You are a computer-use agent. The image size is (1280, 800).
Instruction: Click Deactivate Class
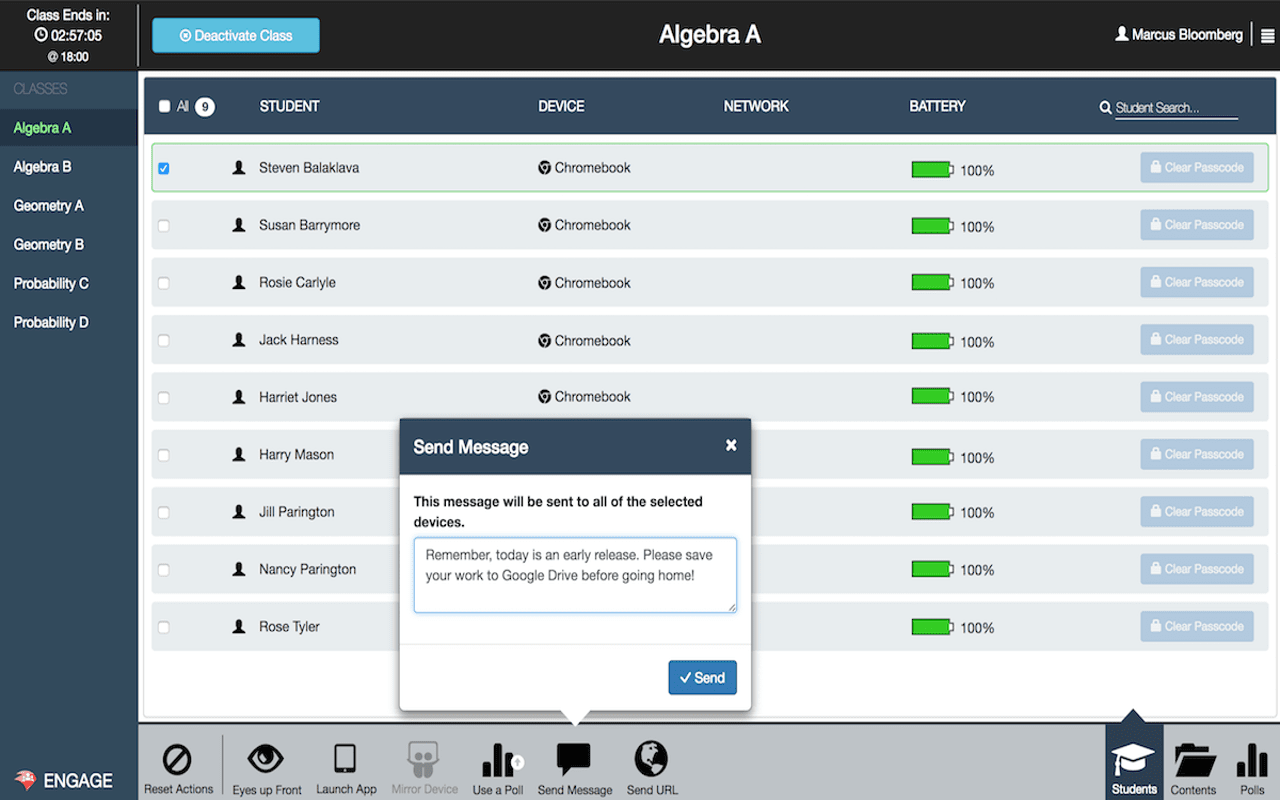coord(235,34)
